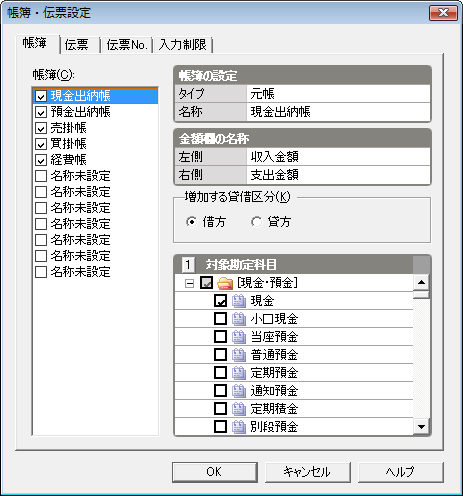Click the account list scroll down arrow

tap(421, 427)
